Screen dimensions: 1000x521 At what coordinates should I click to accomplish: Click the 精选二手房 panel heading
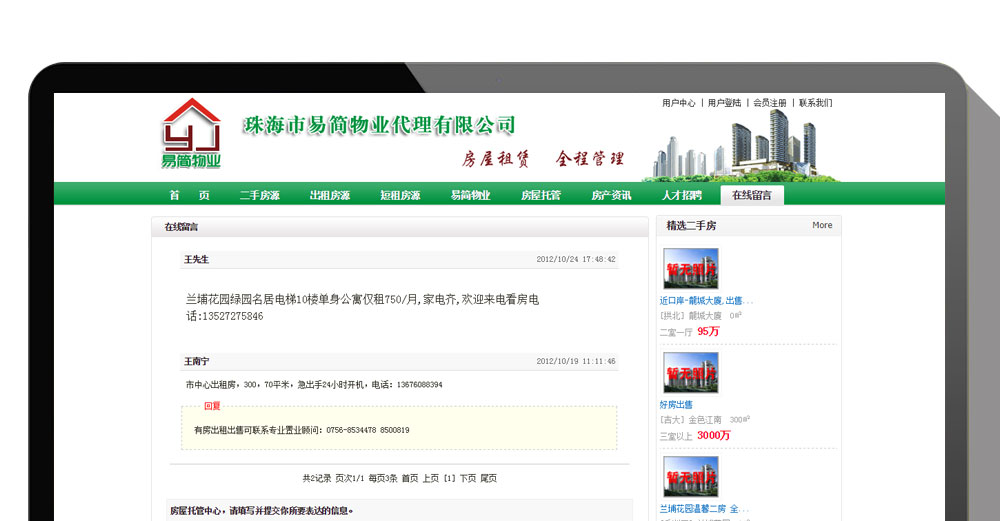pyautogui.click(x=691, y=226)
